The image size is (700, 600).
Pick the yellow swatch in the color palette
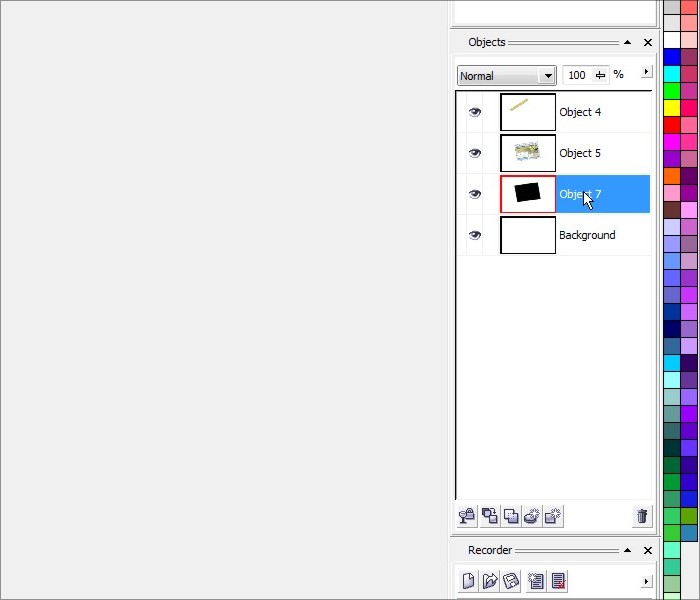click(x=672, y=107)
